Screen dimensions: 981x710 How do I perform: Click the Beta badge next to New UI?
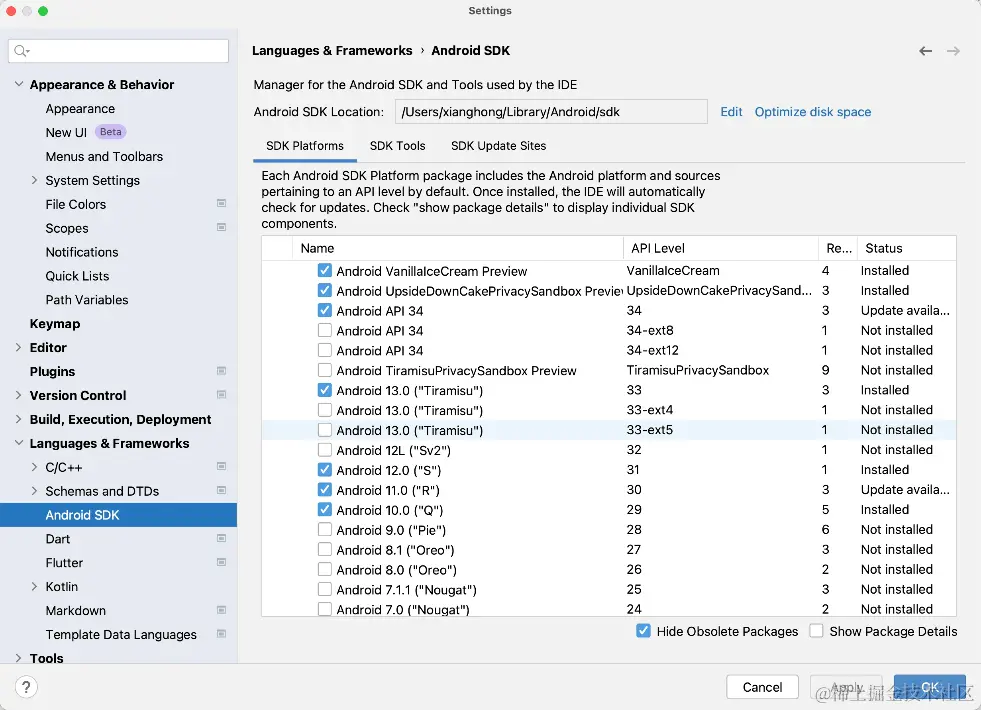(111, 132)
